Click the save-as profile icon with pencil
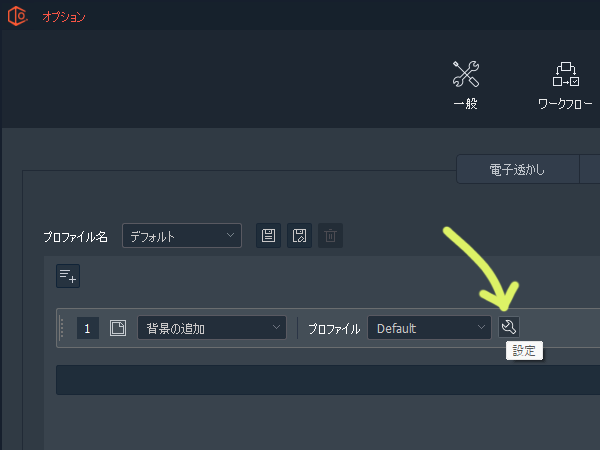Screen dimensions: 600x450 (299, 235)
